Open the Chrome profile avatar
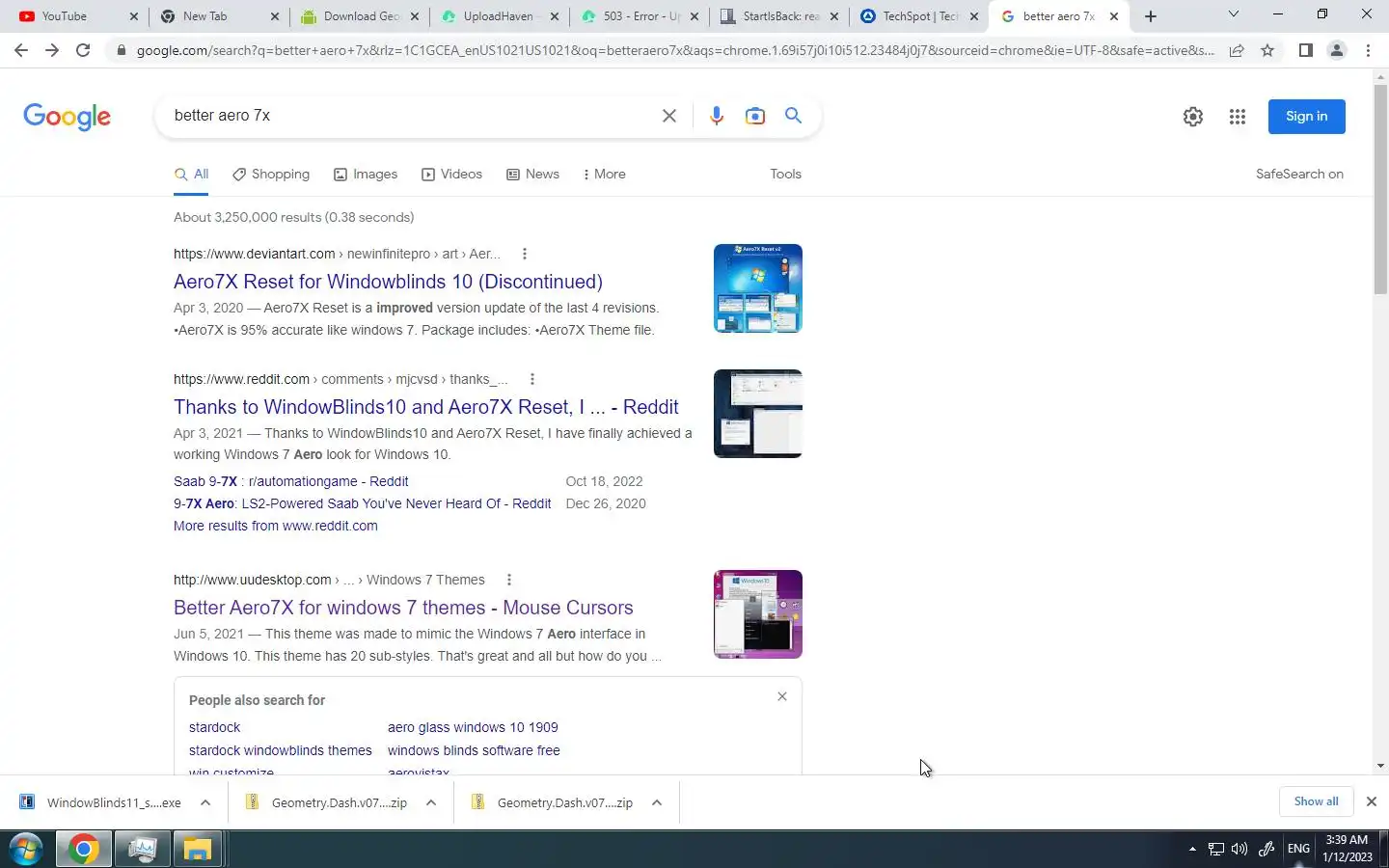 (x=1337, y=50)
